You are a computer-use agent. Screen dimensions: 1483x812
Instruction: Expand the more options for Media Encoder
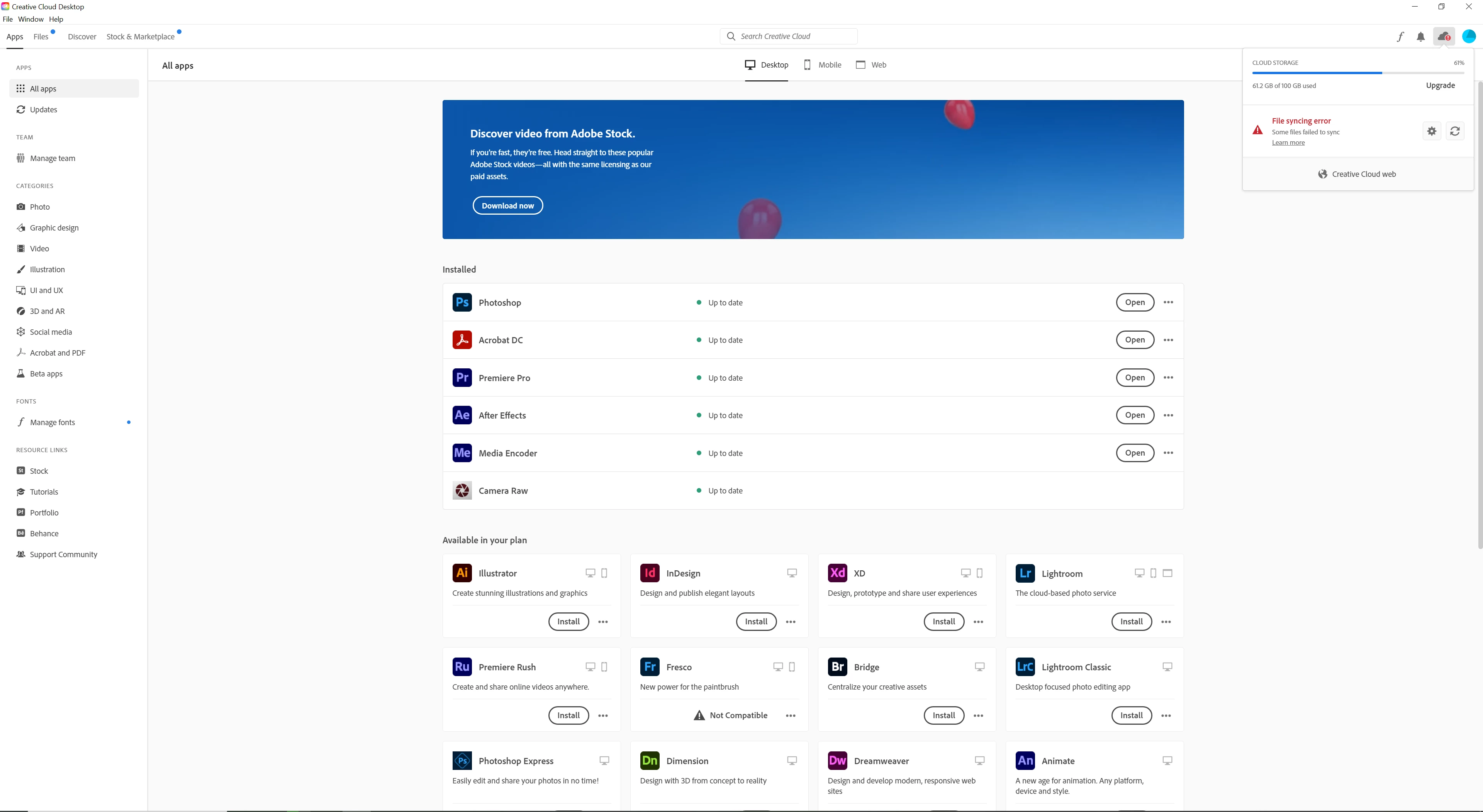tap(1168, 453)
